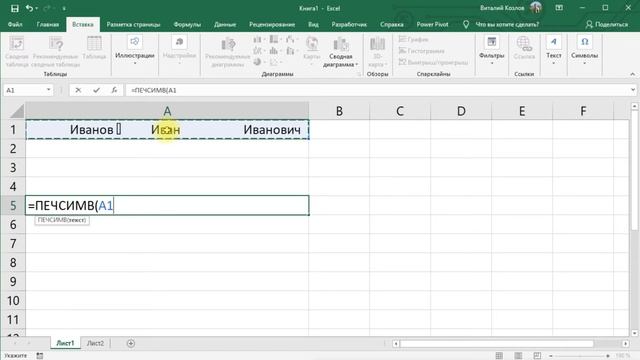640x360 pixels.
Task: Add a new sheet with the plus icon
Action: pos(131,343)
